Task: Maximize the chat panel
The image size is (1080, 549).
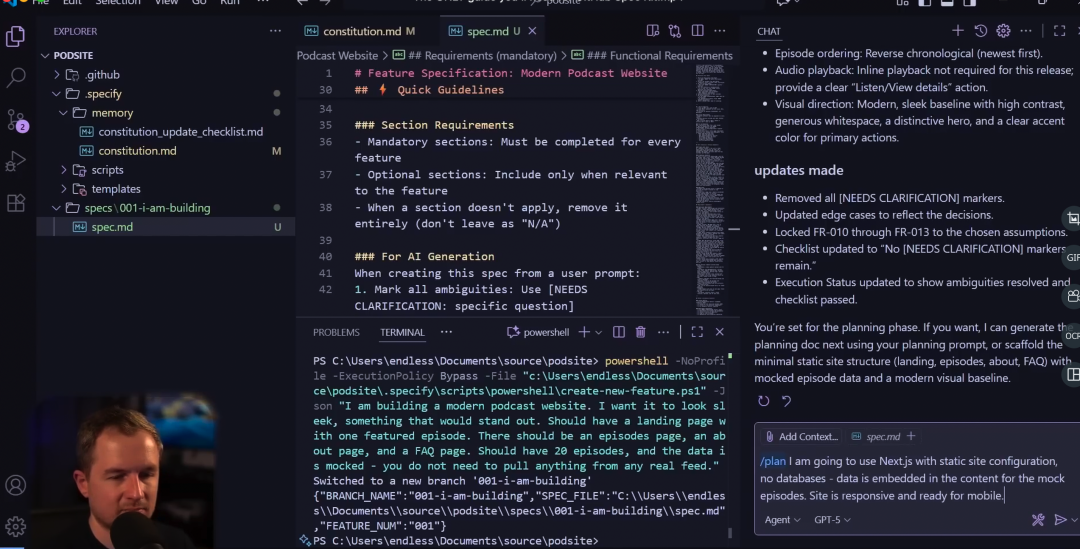Action: [x=1059, y=31]
